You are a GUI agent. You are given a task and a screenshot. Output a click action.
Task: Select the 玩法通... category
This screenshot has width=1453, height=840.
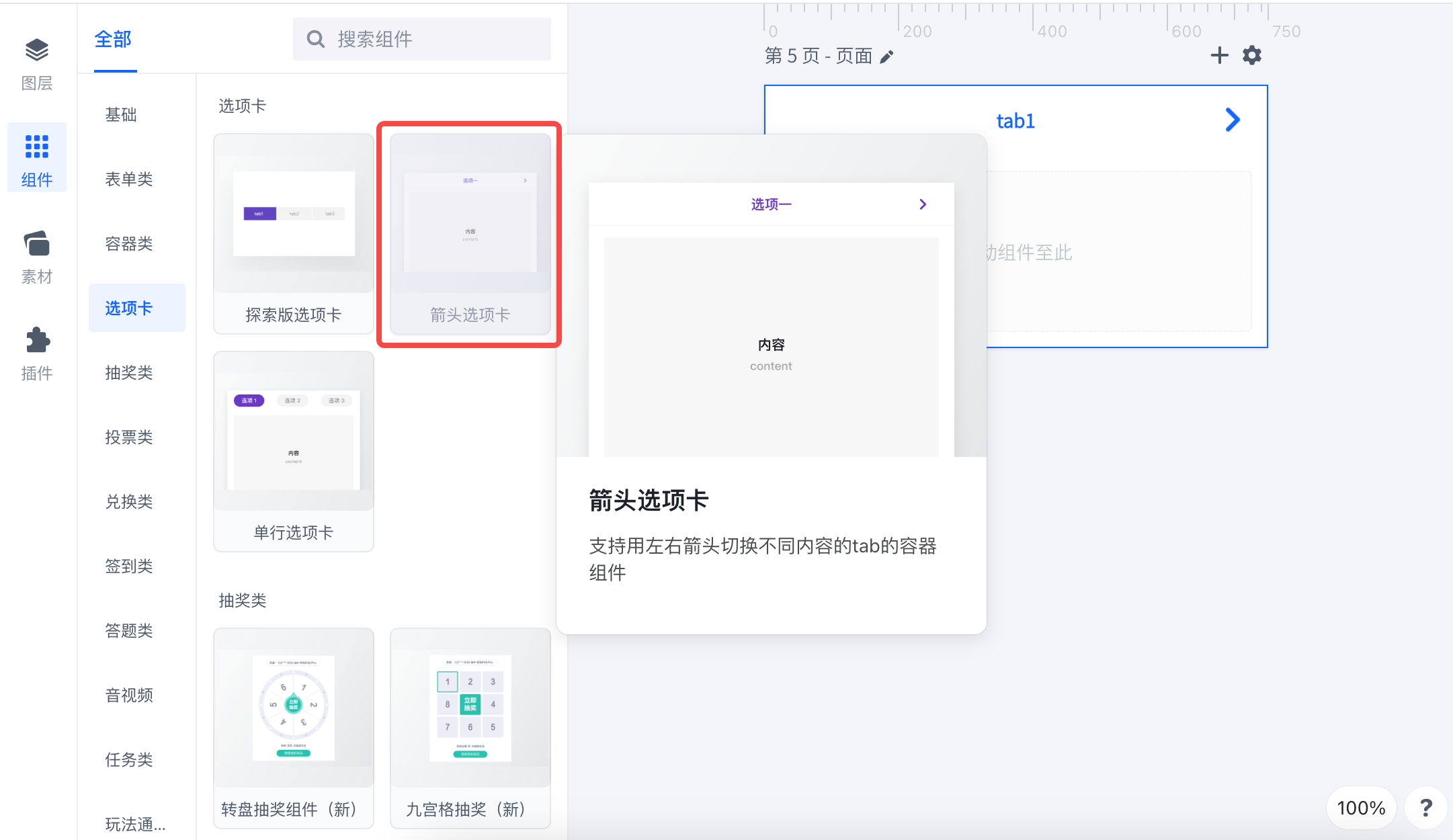point(135,825)
